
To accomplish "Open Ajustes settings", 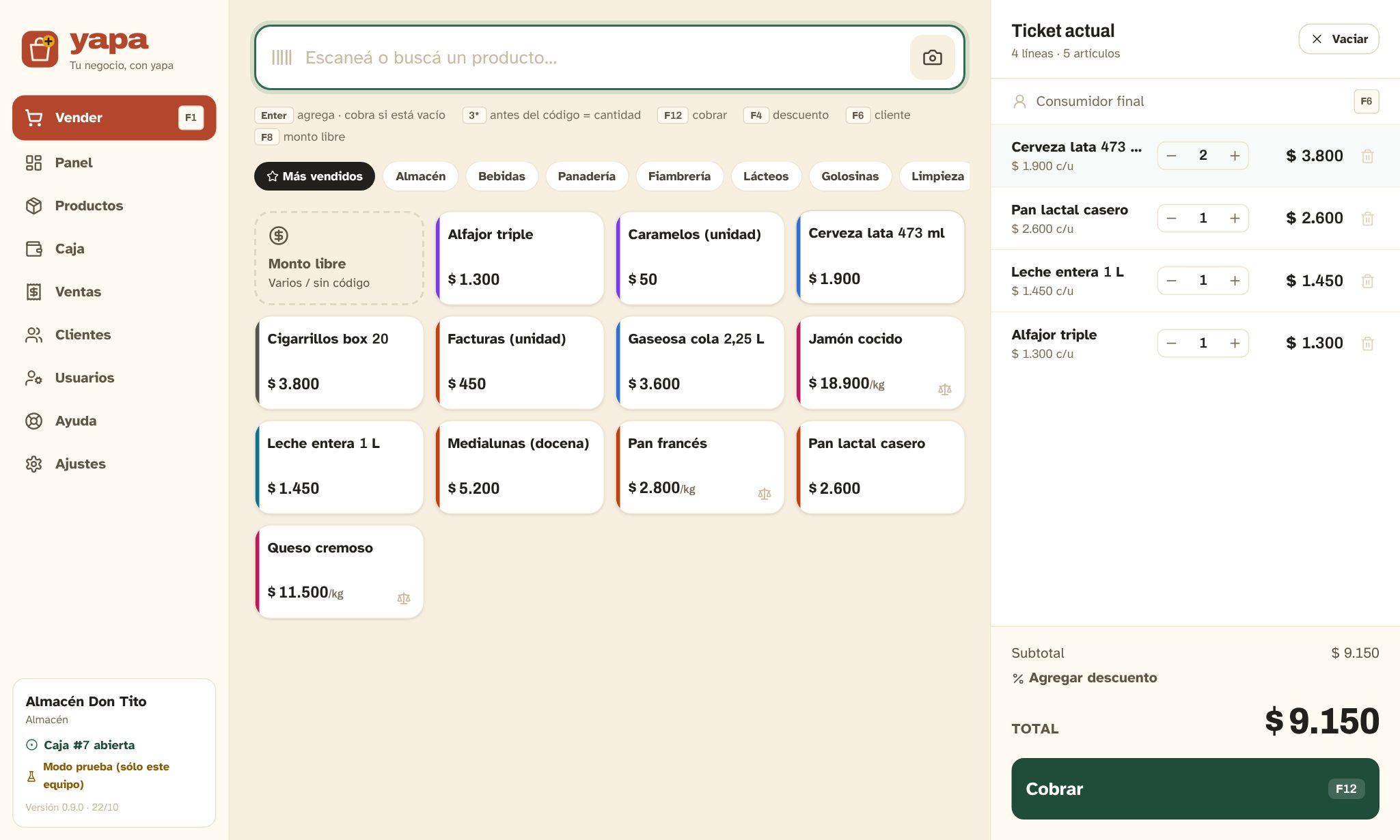I will click(114, 464).
